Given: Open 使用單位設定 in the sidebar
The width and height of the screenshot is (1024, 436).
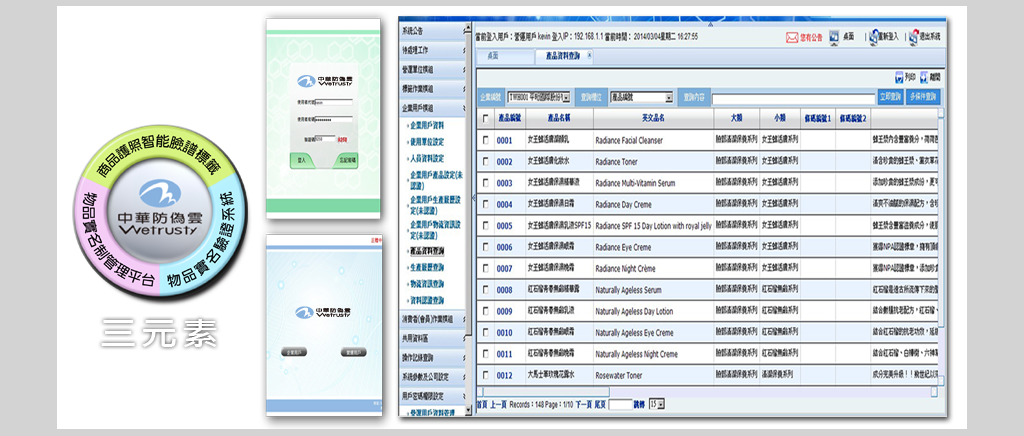Looking at the screenshot, I should coord(427,142).
